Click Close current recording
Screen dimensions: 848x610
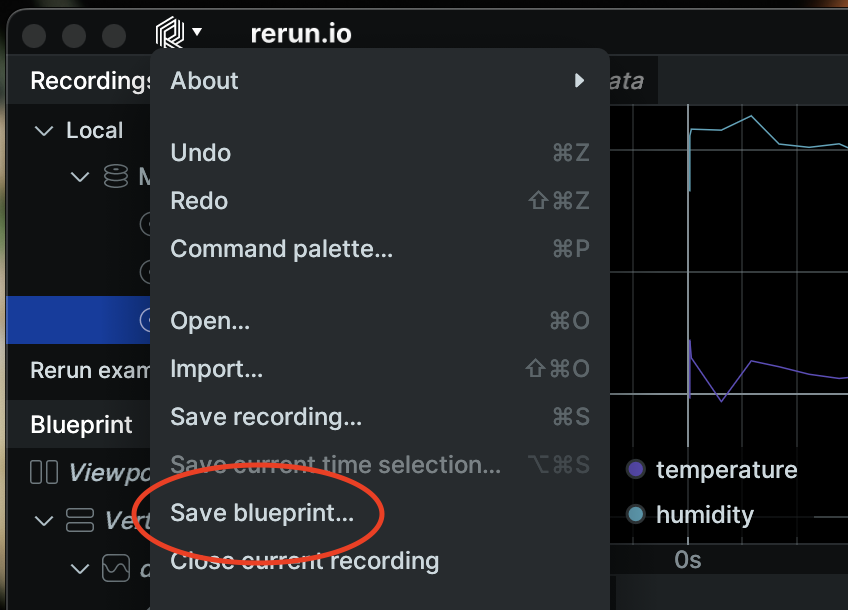pos(304,561)
